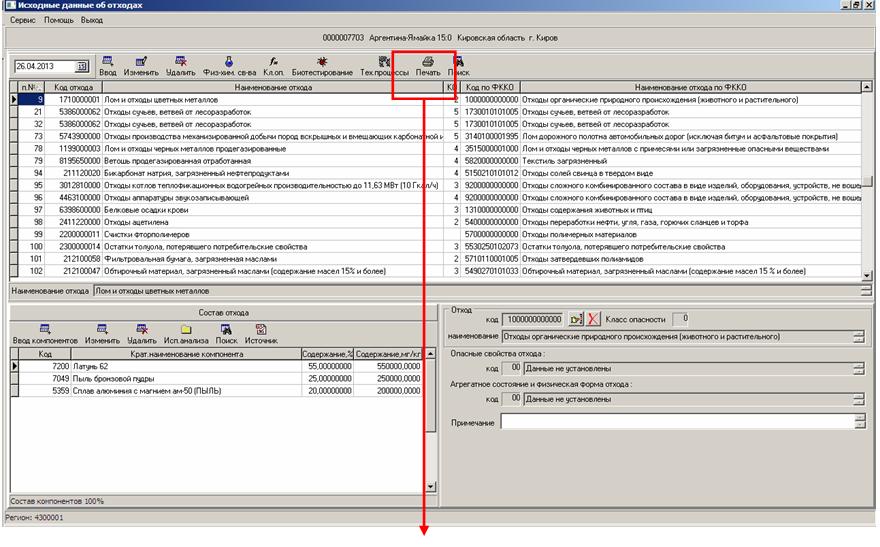Screen dimensions: 880x547
Task: Clear the waste code with red X button
Action: pyautogui.click(x=595, y=319)
